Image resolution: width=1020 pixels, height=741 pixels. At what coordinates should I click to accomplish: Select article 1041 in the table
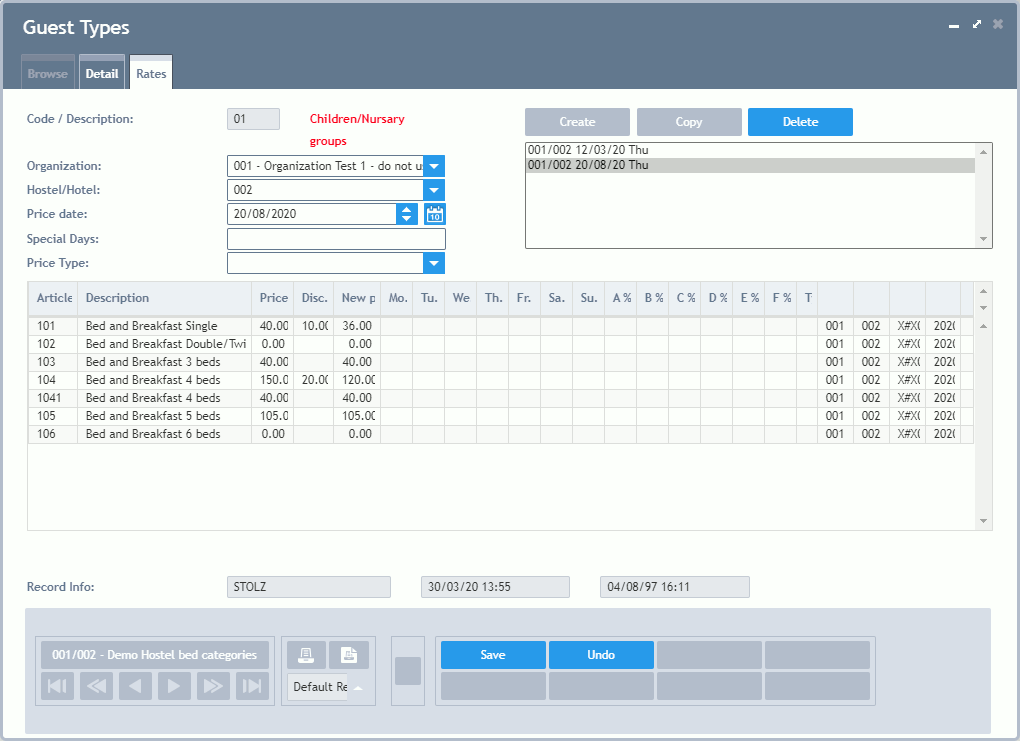(501, 398)
